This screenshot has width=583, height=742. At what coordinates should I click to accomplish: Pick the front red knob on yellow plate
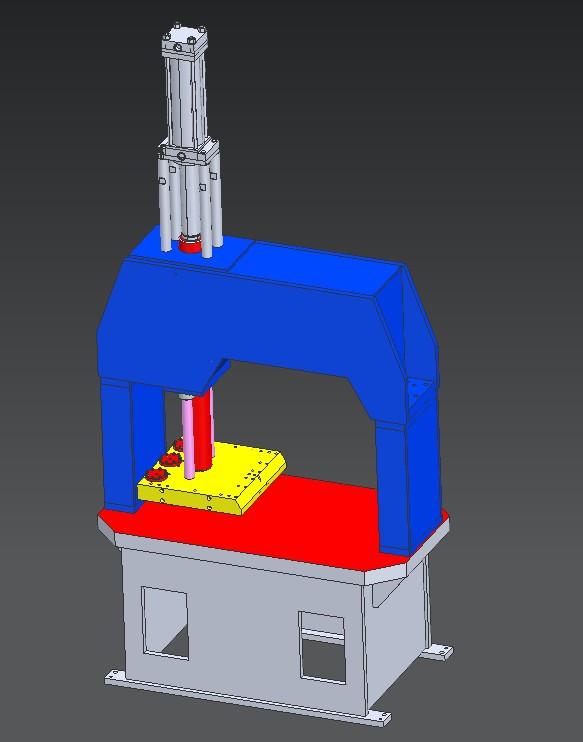(156, 475)
